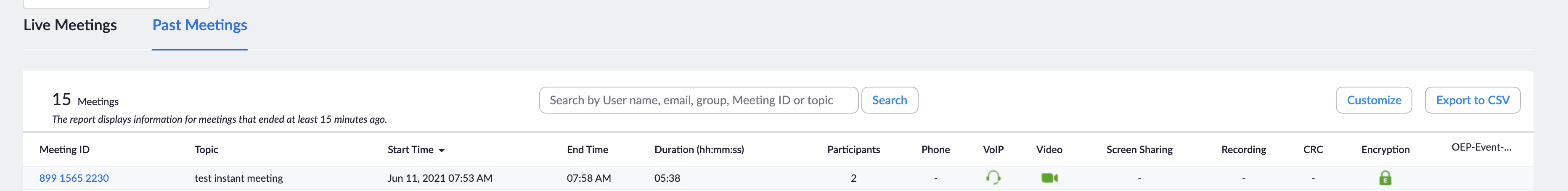This screenshot has height=191, width=1568.
Task: Click the green encryption lock icon
Action: (x=1385, y=178)
